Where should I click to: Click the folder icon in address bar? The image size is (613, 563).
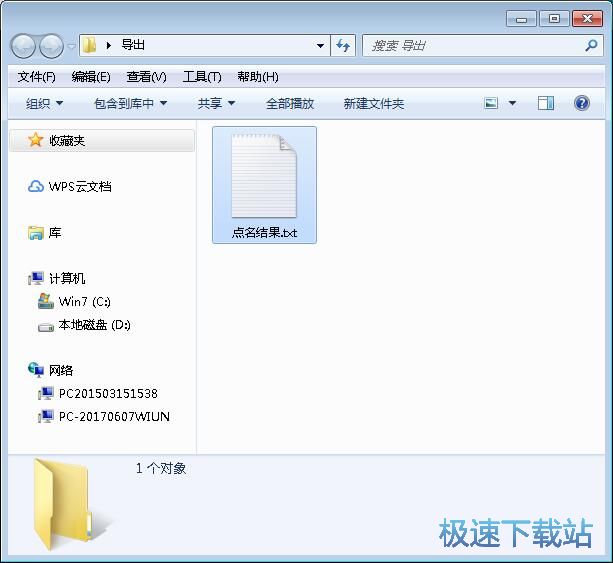click(90, 45)
